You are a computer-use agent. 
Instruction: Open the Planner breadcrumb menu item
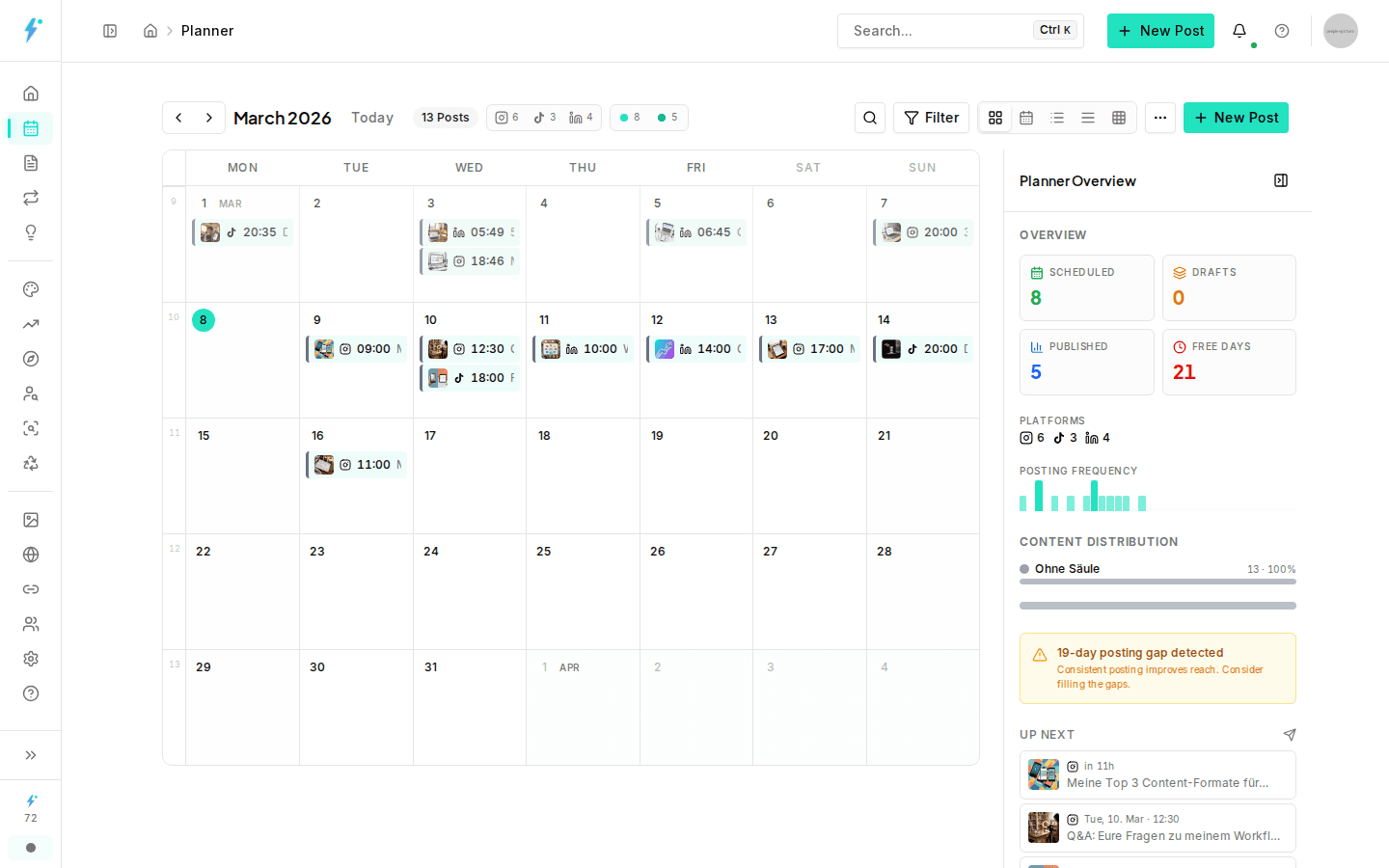207,31
